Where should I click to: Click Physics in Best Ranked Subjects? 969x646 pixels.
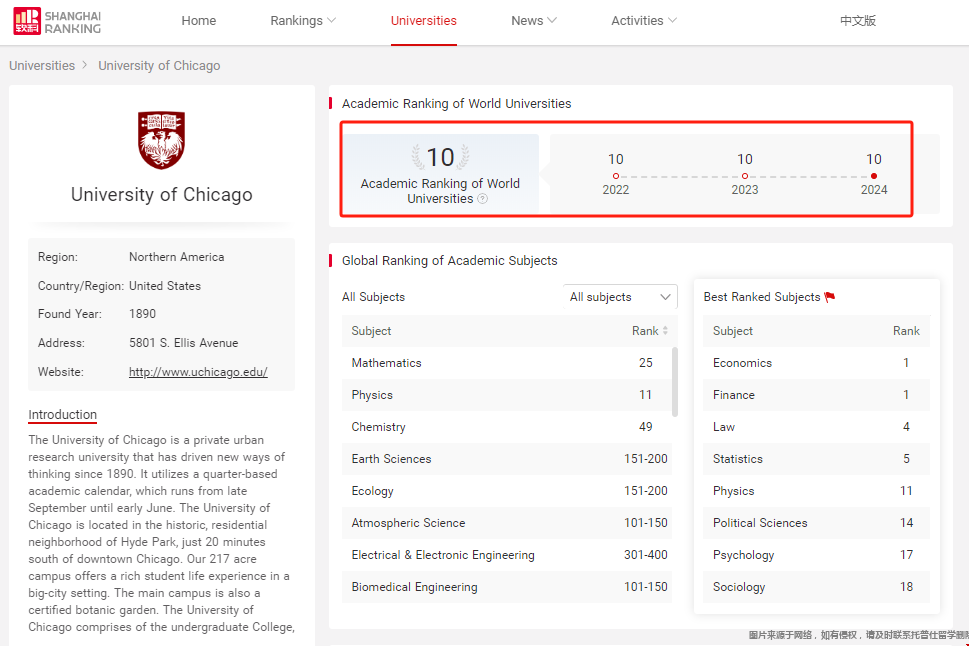coord(816,491)
